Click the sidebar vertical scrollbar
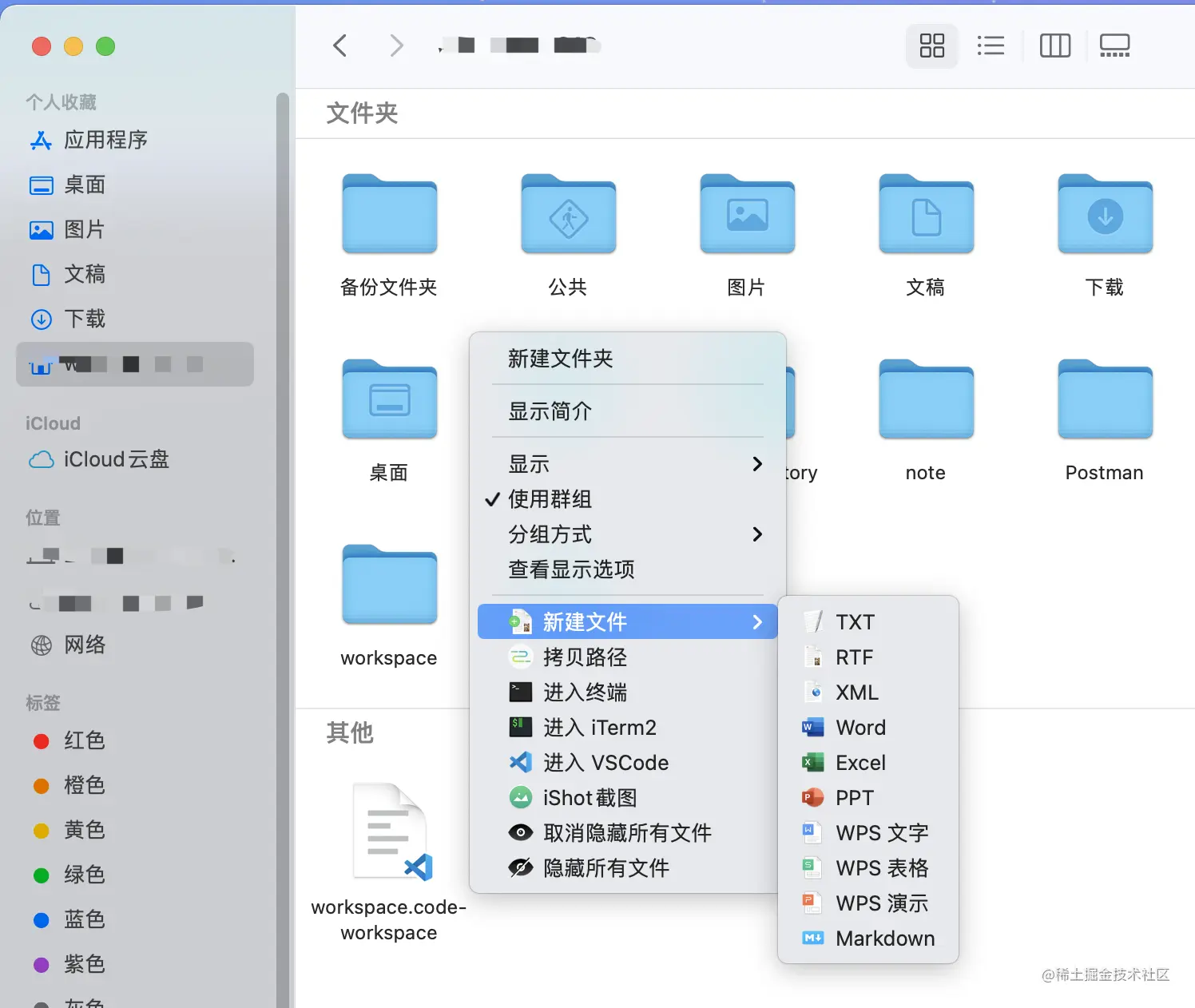The width and height of the screenshot is (1195, 1008). click(282, 550)
